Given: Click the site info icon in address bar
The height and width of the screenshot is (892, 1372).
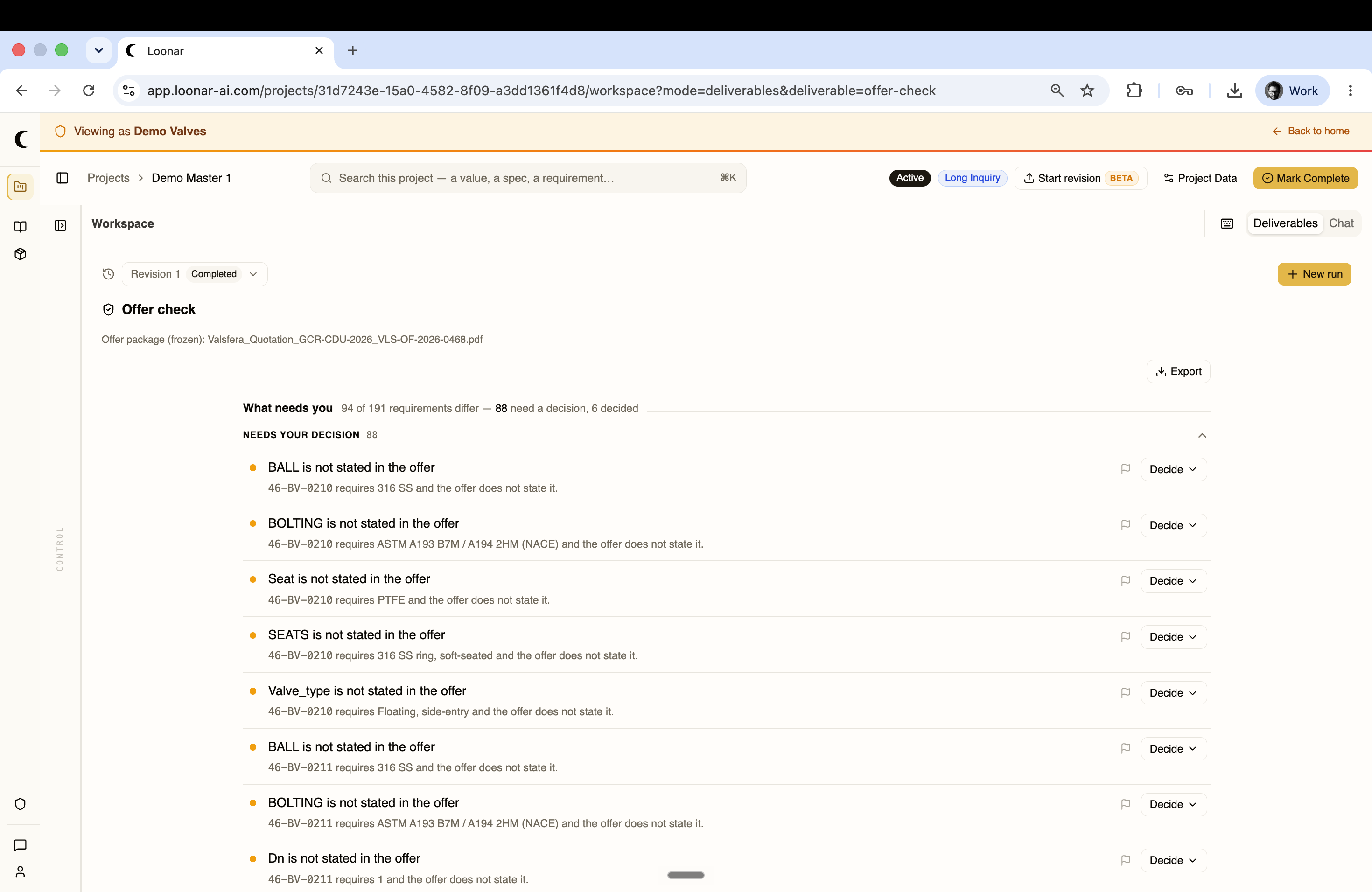Looking at the screenshot, I should coord(129,91).
